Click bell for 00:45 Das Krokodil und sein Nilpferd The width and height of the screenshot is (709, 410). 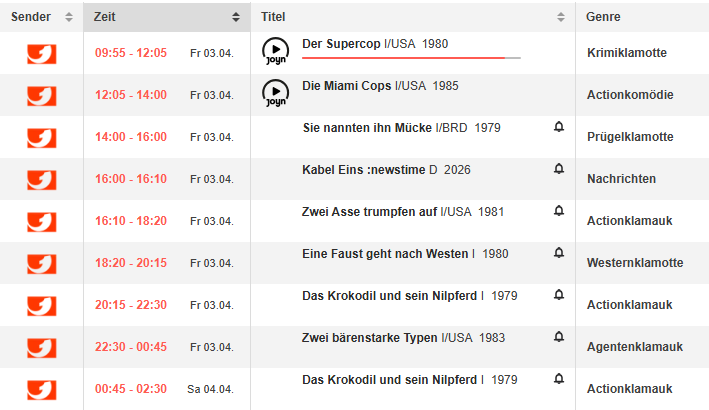tap(559, 379)
